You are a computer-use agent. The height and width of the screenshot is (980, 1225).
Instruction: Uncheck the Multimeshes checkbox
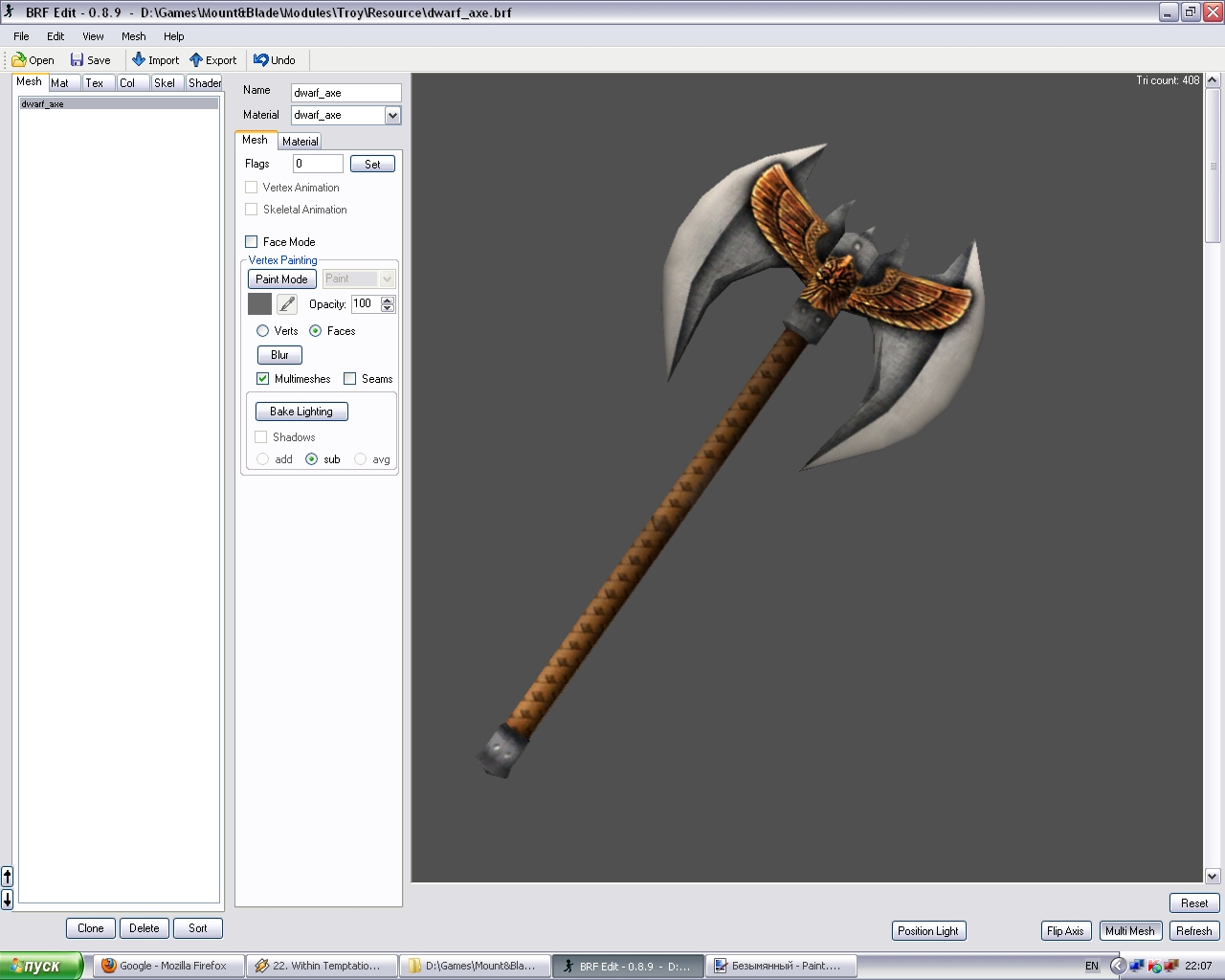(x=263, y=379)
